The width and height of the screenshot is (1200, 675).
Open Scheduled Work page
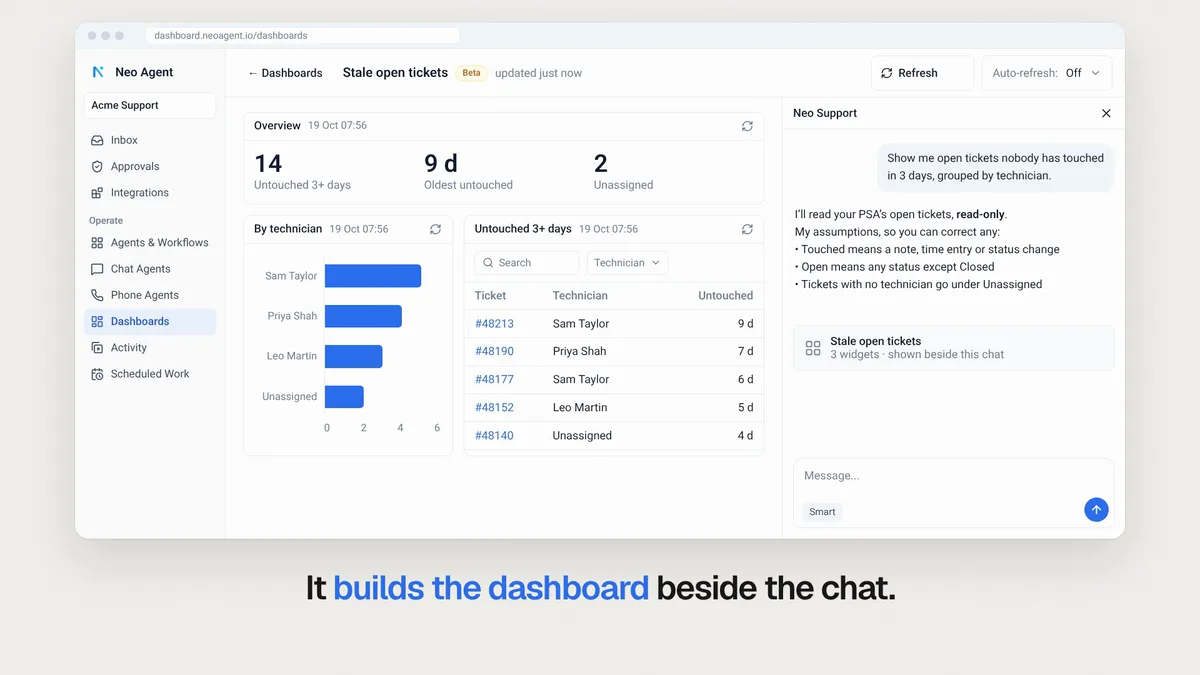click(150, 373)
